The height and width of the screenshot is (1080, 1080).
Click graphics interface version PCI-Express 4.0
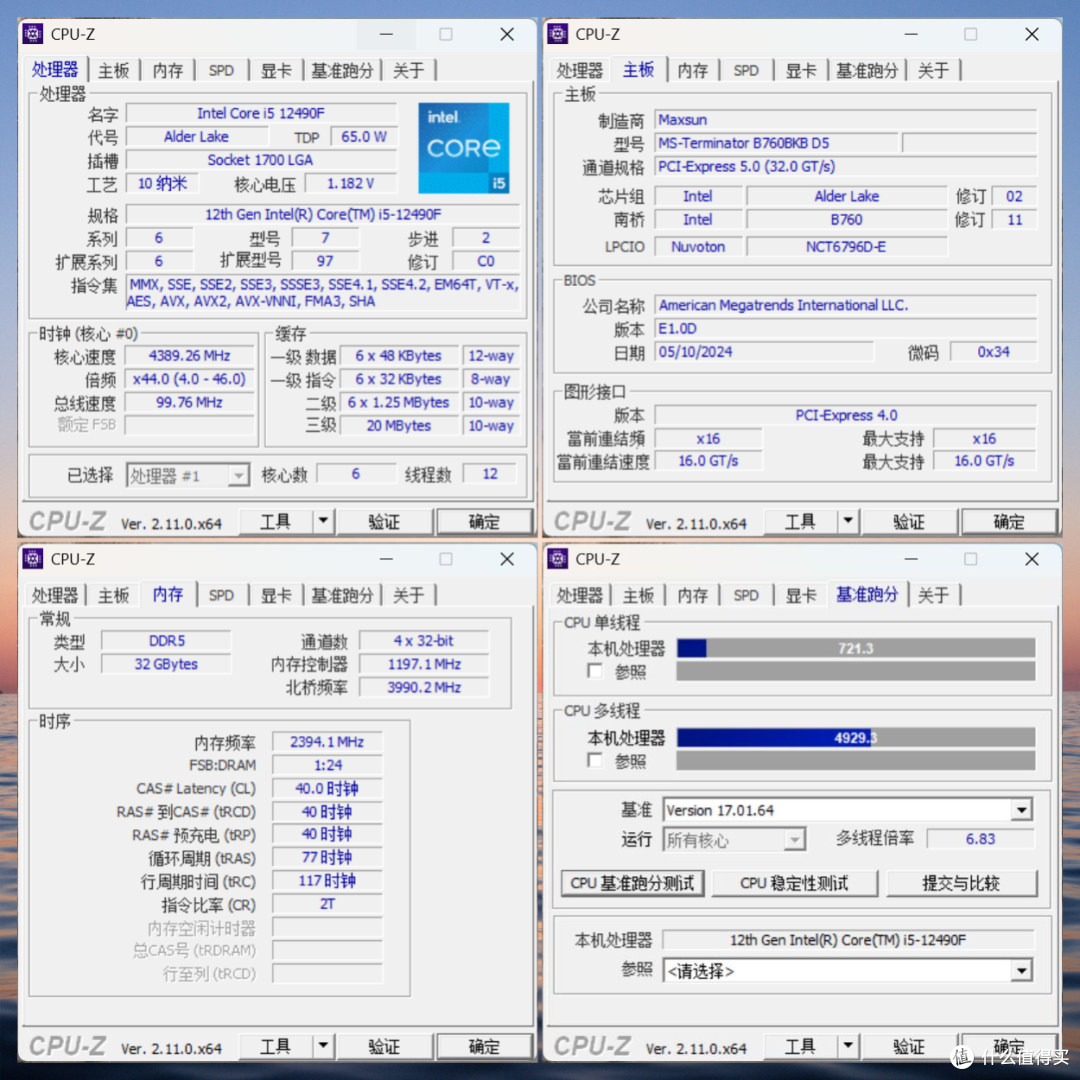[x=846, y=415]
